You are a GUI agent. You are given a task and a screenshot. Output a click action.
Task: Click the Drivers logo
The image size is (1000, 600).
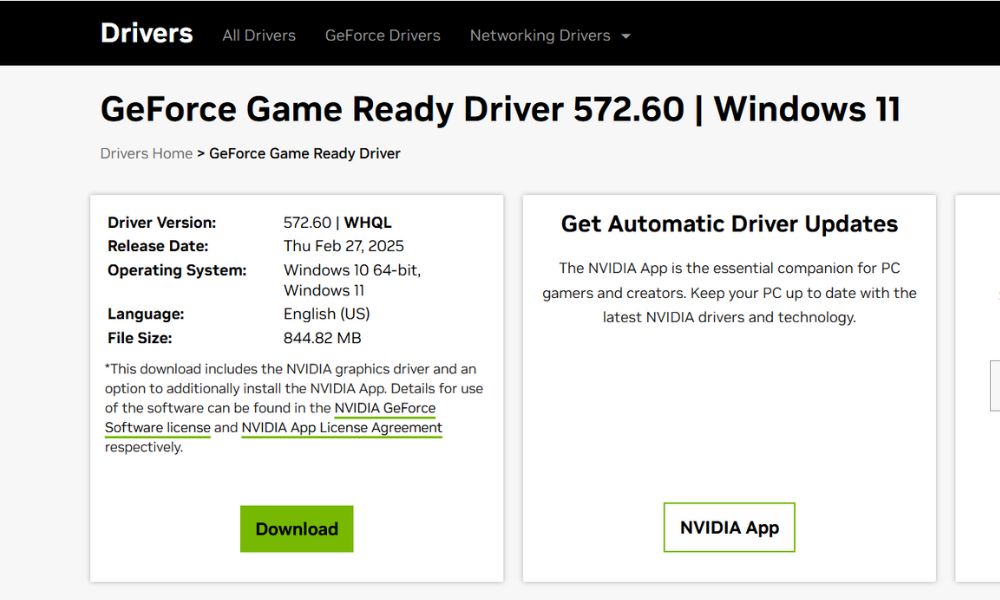coord(146,33)
